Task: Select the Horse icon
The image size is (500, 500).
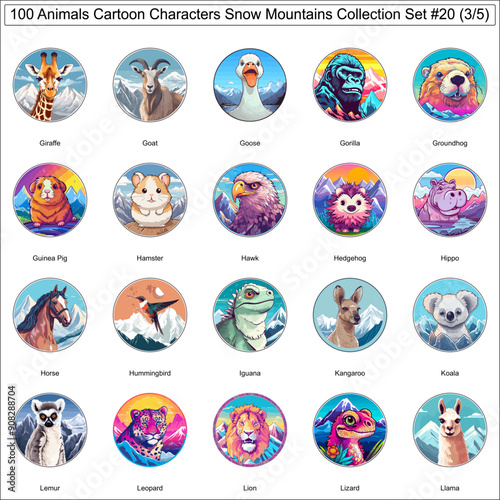Action: tap(50, 315)
